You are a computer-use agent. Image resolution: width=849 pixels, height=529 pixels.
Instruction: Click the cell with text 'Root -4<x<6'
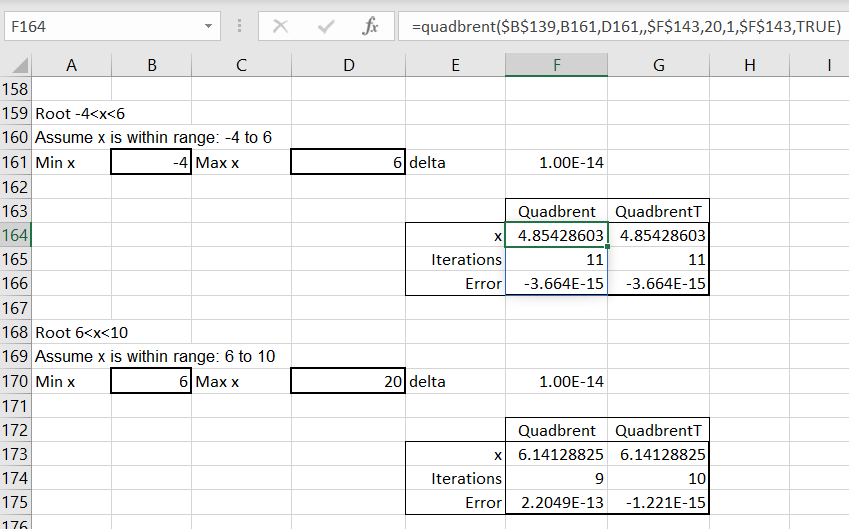[x=72, y=114]
